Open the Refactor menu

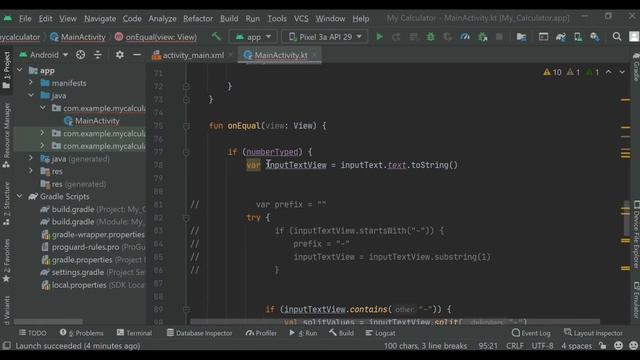coord(198,19)
